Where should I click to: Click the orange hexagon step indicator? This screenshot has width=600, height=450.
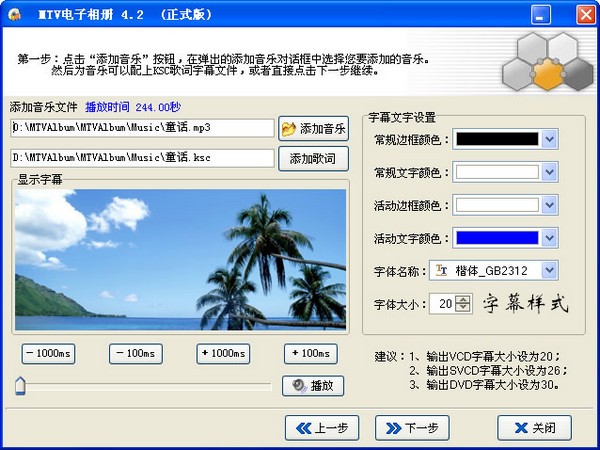tap(548, 74)
